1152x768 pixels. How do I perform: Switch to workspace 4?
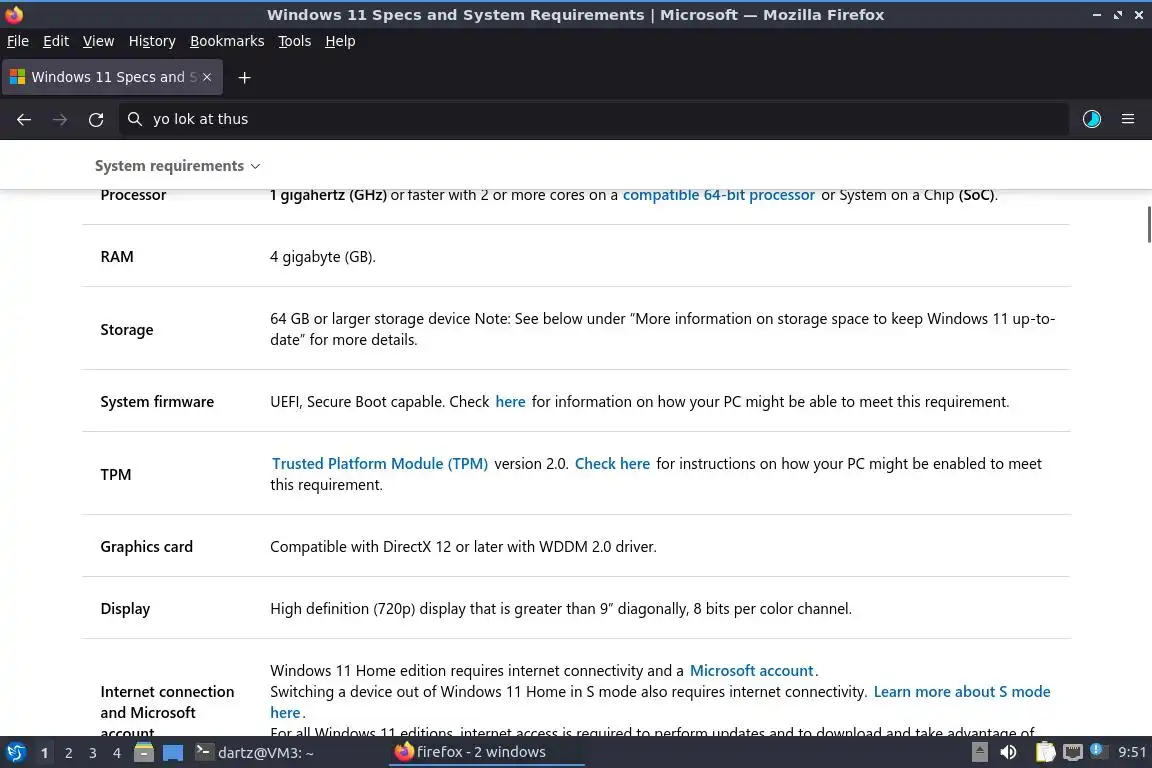[117, 753]
